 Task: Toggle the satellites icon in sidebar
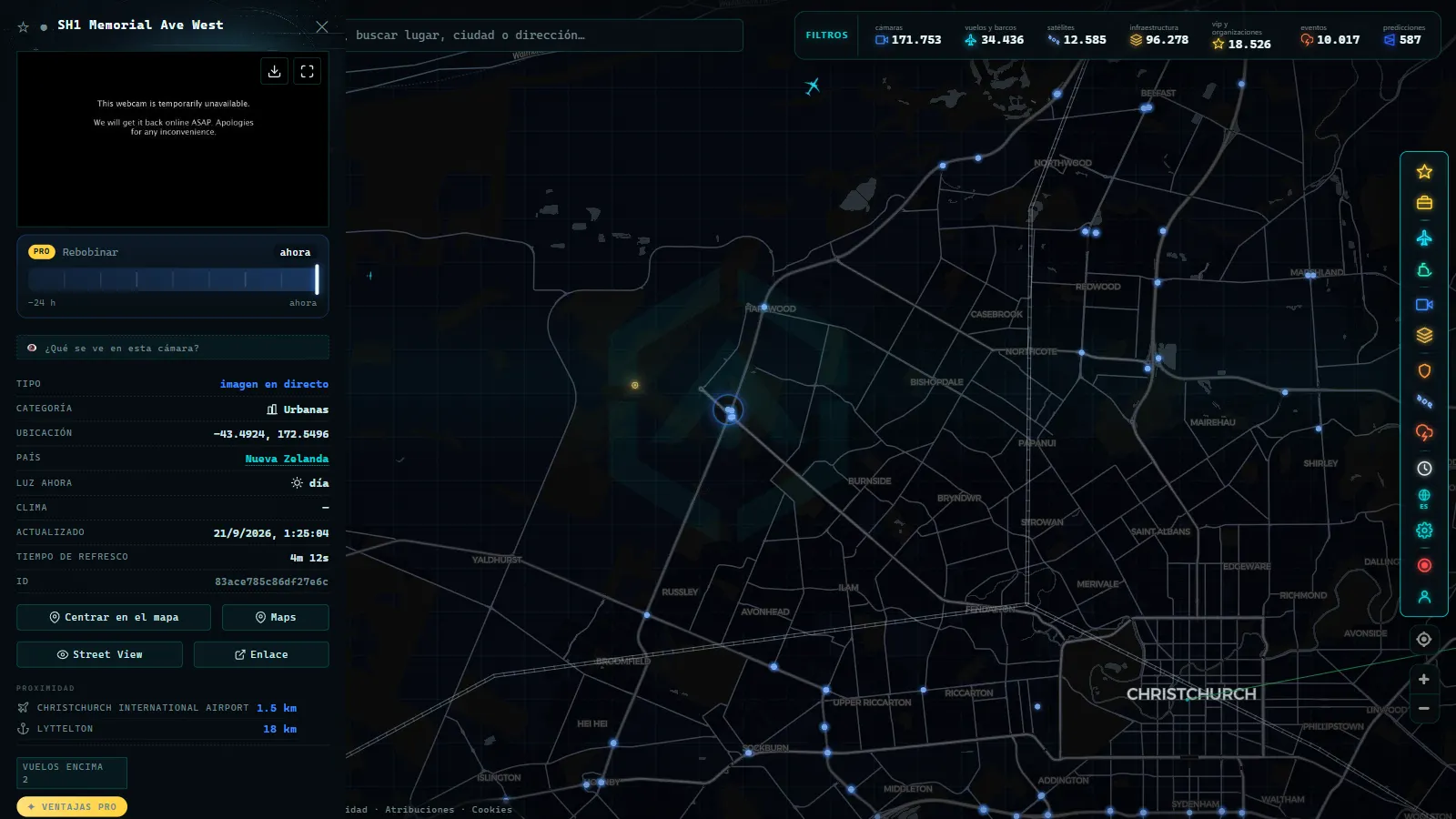[1424, 401]
